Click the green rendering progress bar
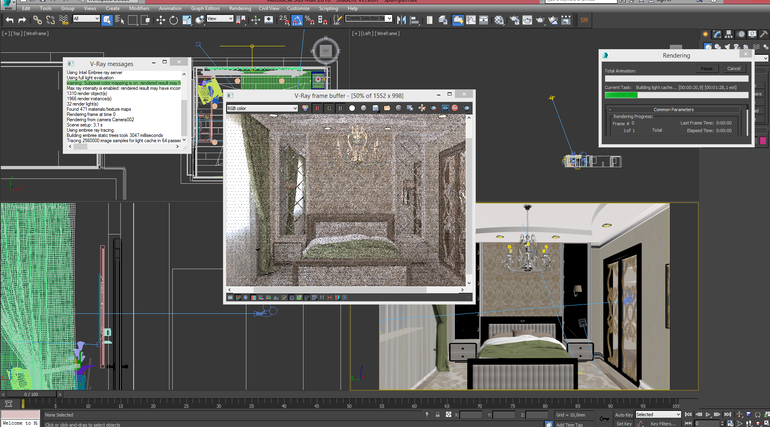Image resolution: width=770 pixels, height=427 pixels. tap(622, 95)
